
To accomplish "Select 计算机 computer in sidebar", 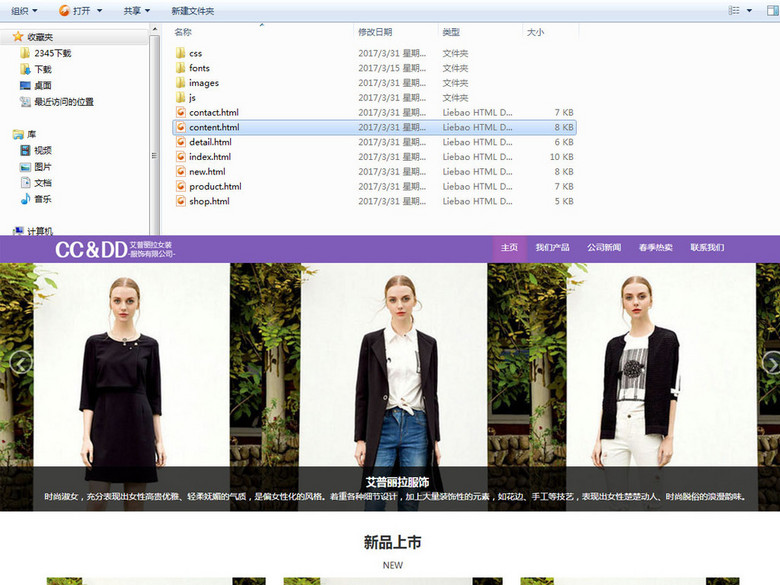I will (32, 231).
